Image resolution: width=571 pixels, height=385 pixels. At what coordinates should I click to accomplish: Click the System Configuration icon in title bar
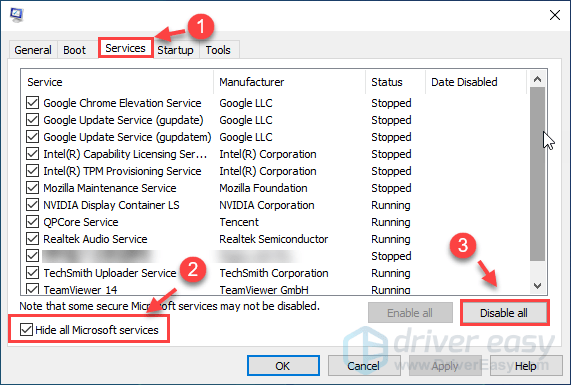(17, 15)
